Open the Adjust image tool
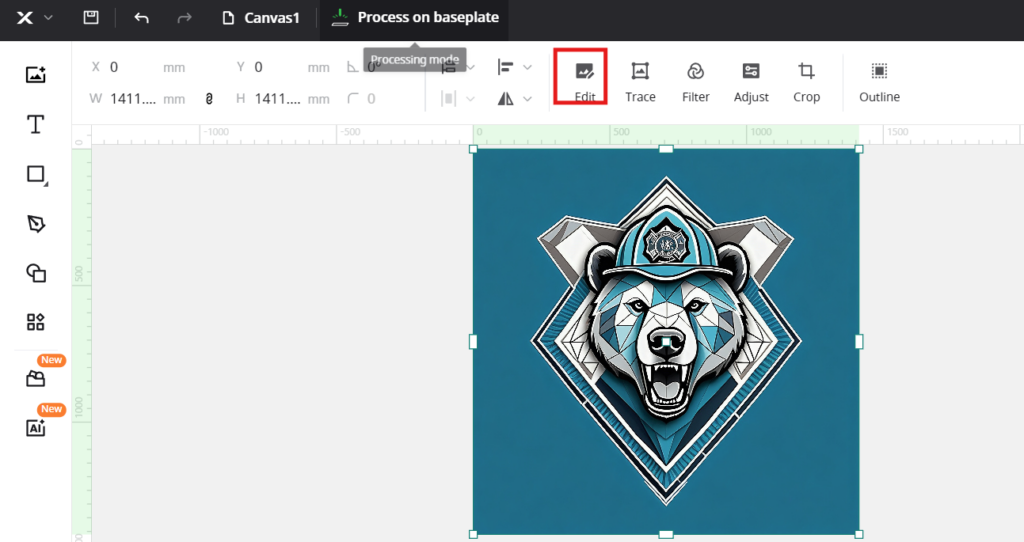1024x542 pixels. 751,81
